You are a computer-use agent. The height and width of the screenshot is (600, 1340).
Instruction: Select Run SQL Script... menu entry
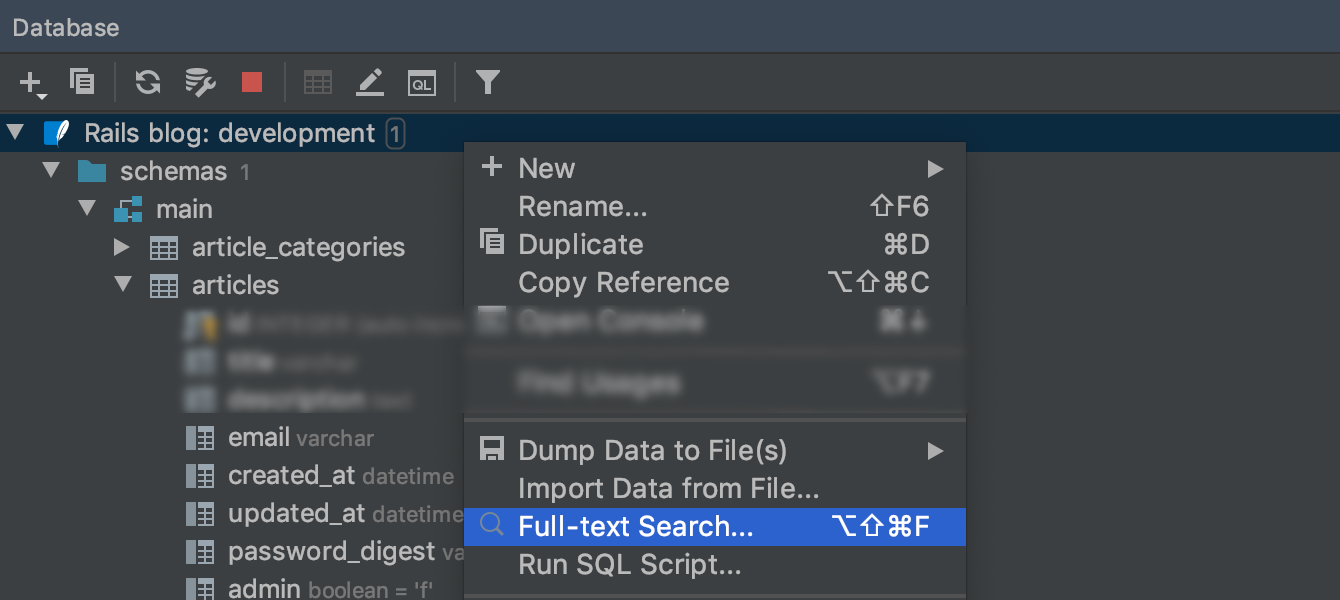click(x=629, y=565)
